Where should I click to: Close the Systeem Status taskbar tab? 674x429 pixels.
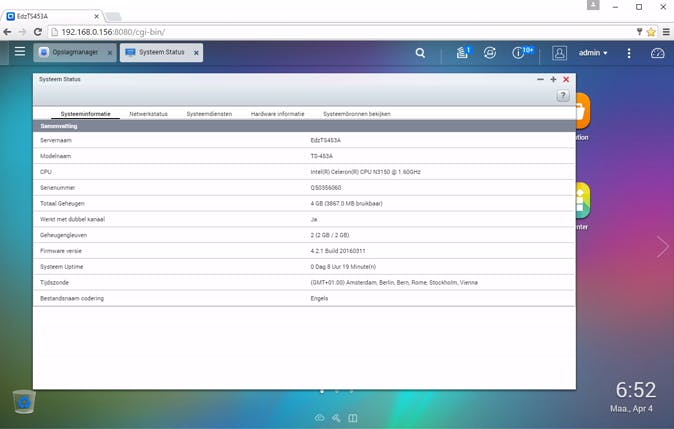pyautogui.click(x=196, y=52)
